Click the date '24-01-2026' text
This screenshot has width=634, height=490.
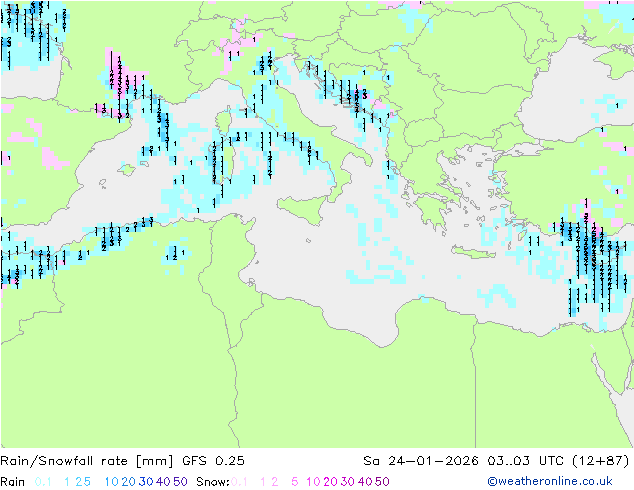pos(433,461)
